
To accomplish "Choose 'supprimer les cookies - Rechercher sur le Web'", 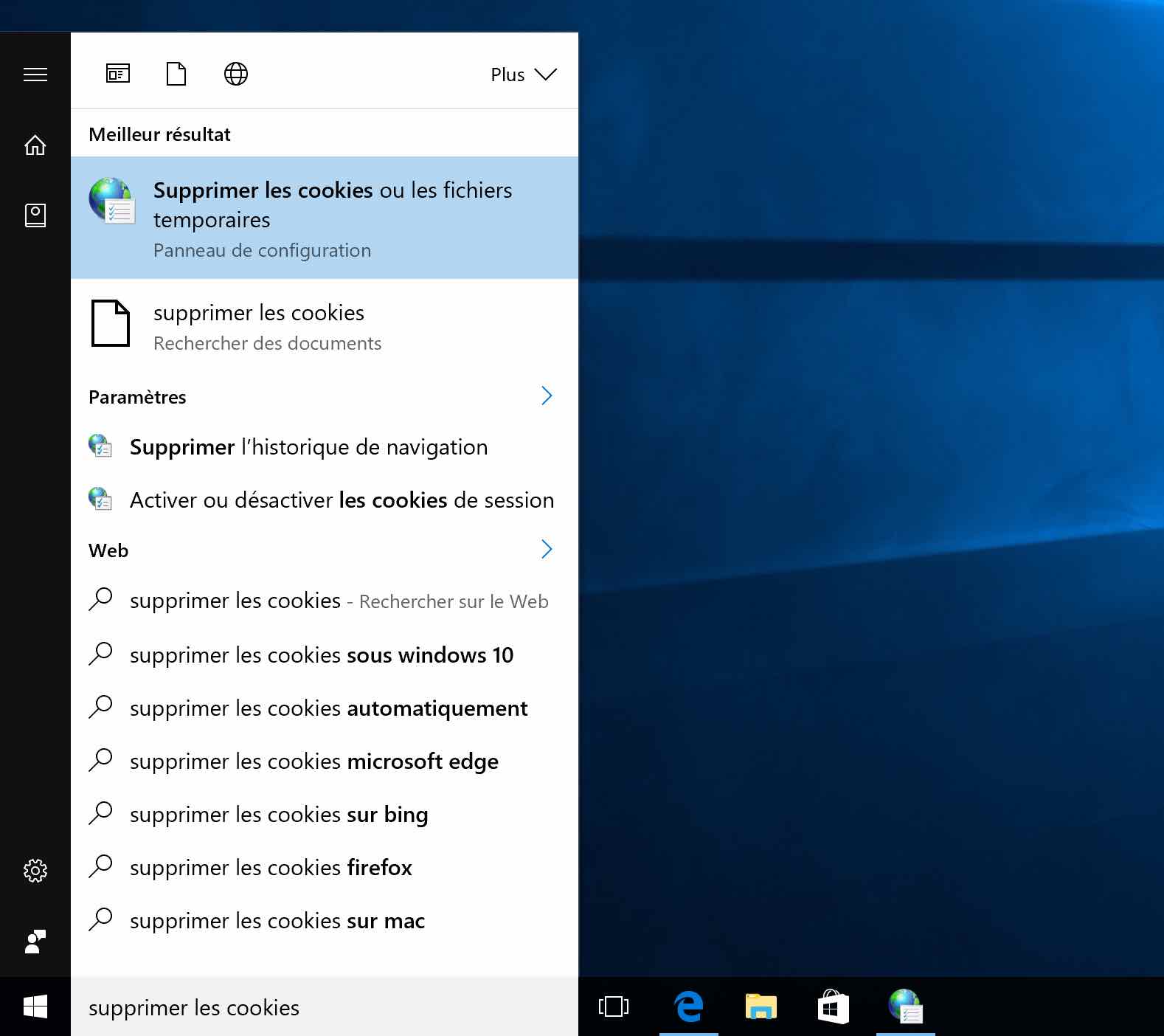I will click(x=325, y=601).
